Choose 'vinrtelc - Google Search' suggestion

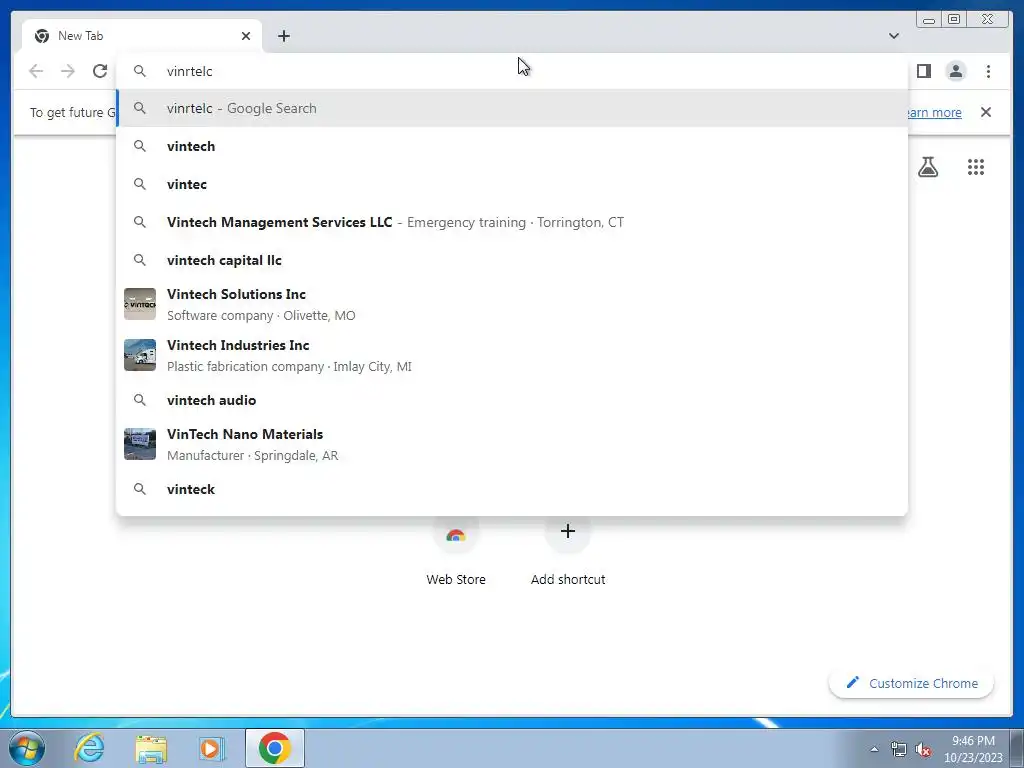click(x=512, y=108)
